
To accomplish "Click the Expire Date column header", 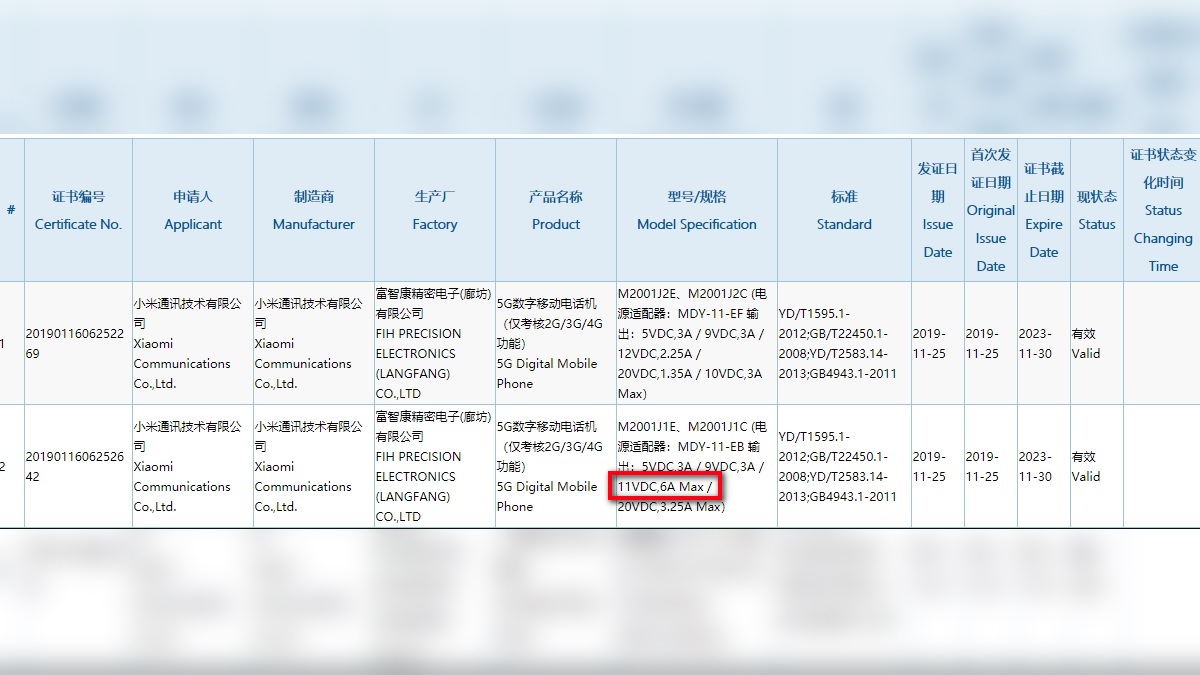I will (x=1043, y=210).
